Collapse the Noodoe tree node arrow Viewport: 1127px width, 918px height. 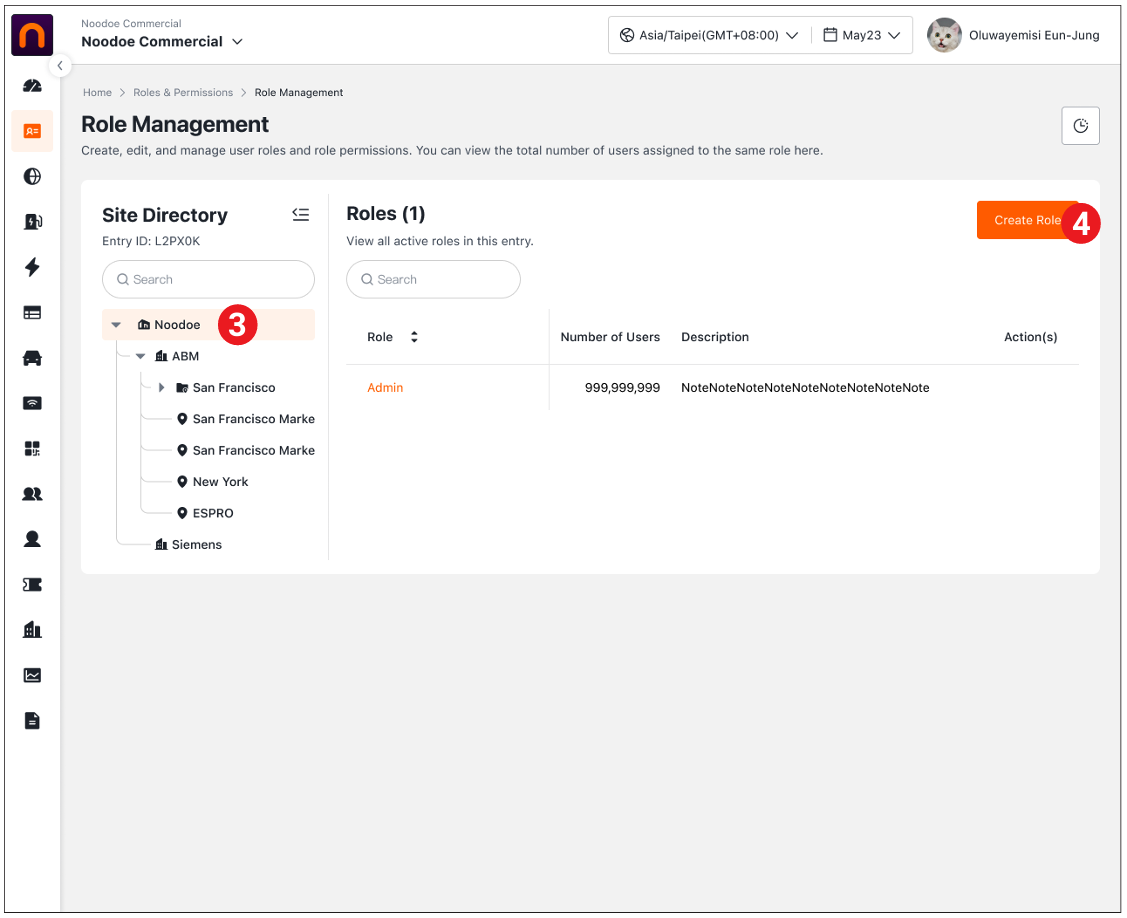(x=117, y=325)
